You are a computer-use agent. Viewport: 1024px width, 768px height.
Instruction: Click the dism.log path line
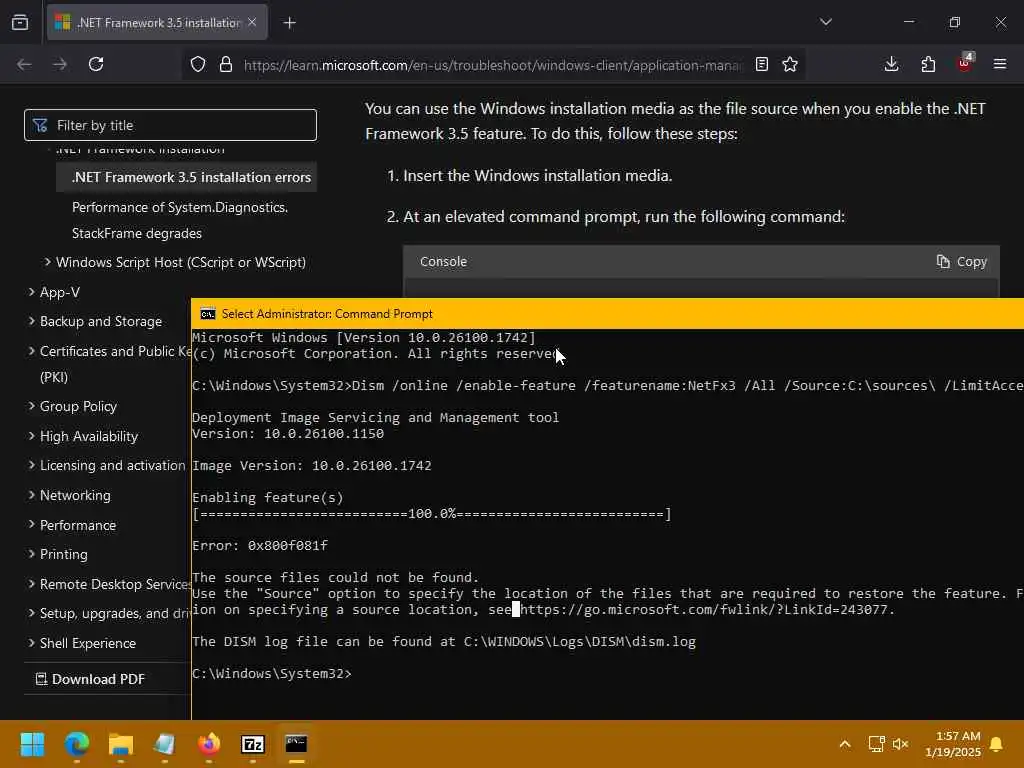(444, 641)
